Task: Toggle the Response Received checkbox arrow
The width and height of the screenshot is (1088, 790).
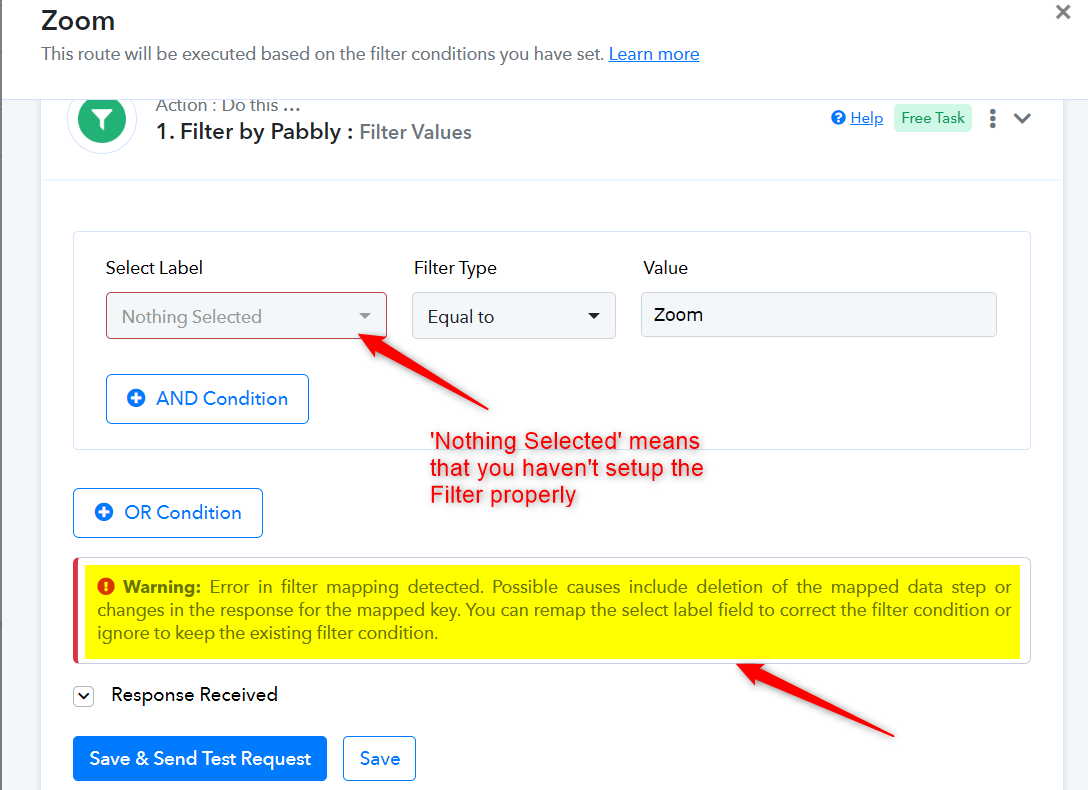Action: point(84,696)
